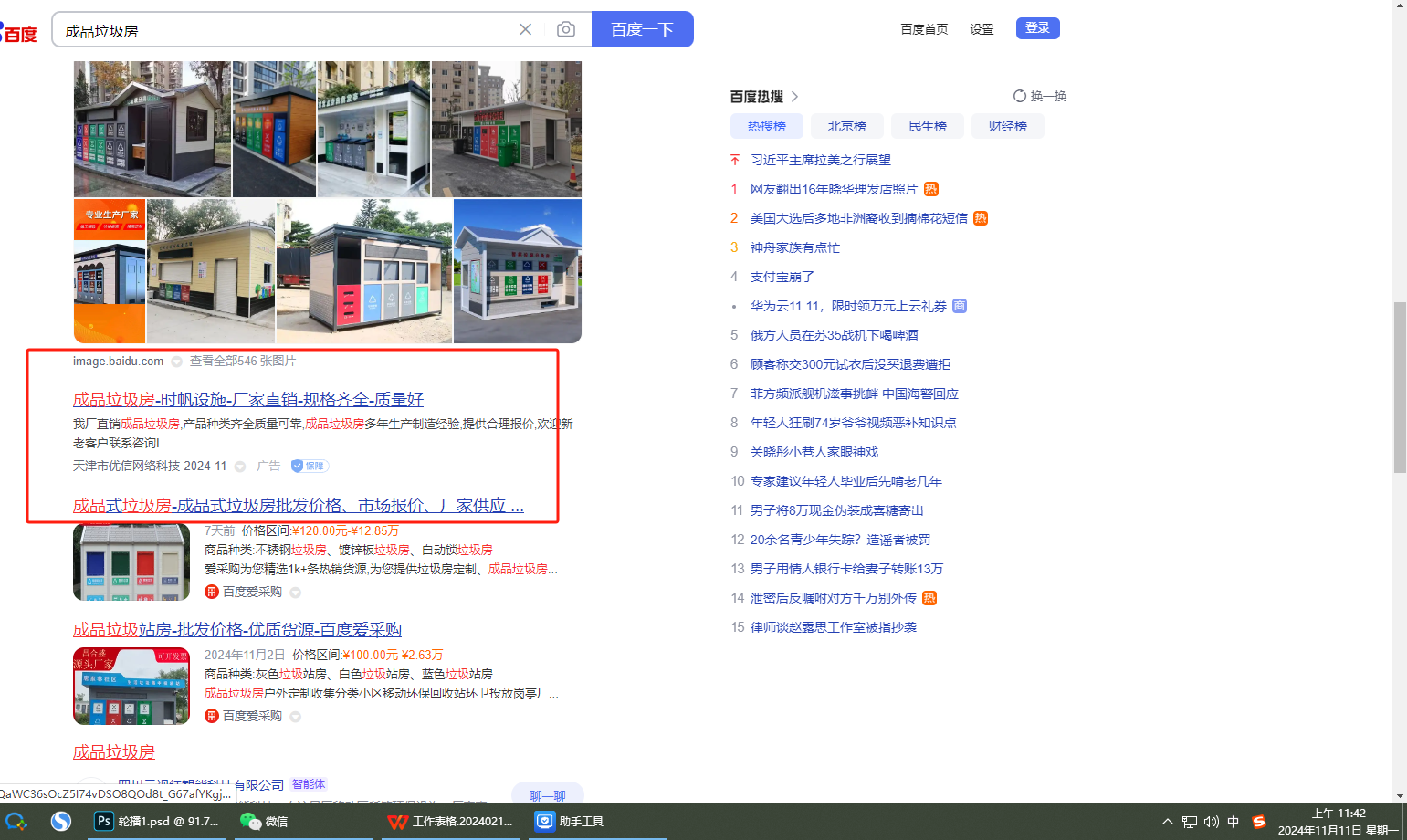
Task: Open hot item 关晓彤小巷人家眼神戏
Action: [x=814, y=452]
